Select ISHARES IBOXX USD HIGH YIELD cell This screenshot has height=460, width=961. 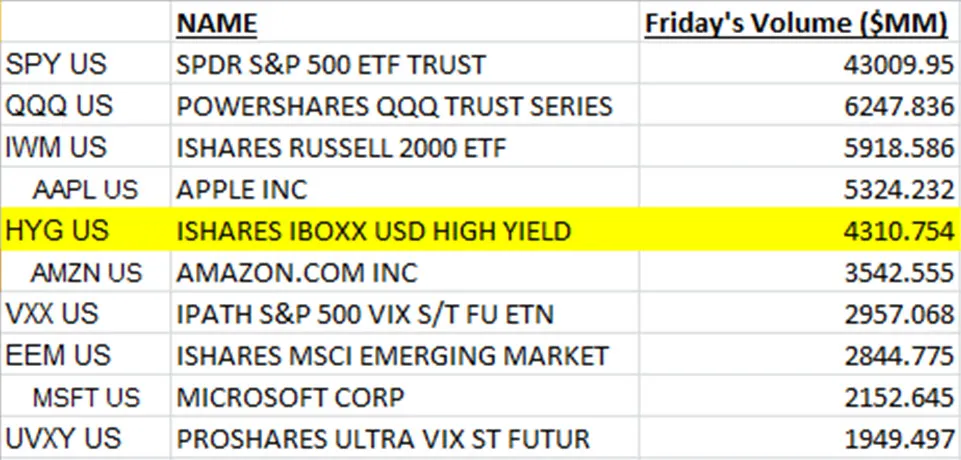374,231
